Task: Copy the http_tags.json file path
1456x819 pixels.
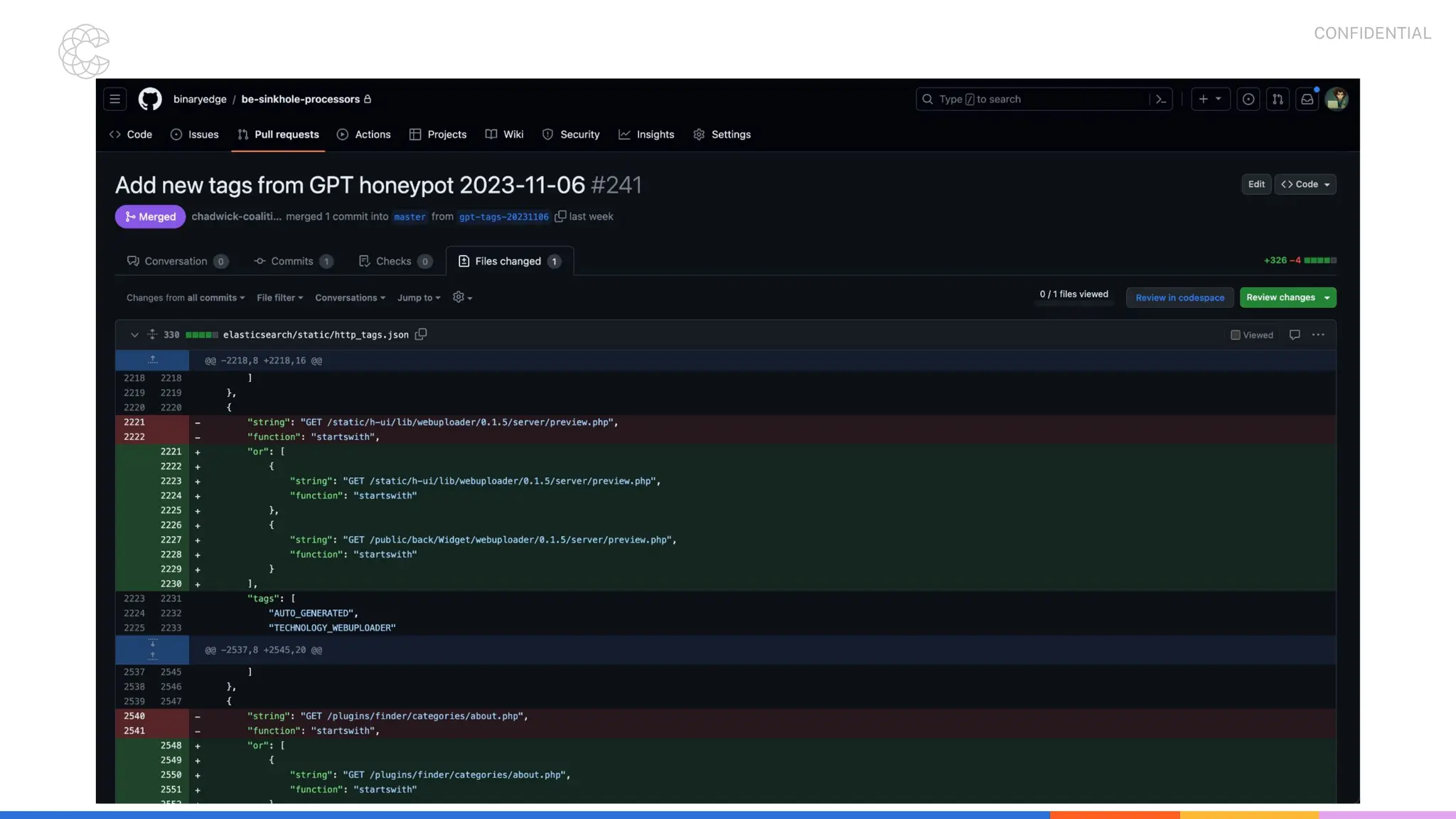Action: click(x=421, y=334)
